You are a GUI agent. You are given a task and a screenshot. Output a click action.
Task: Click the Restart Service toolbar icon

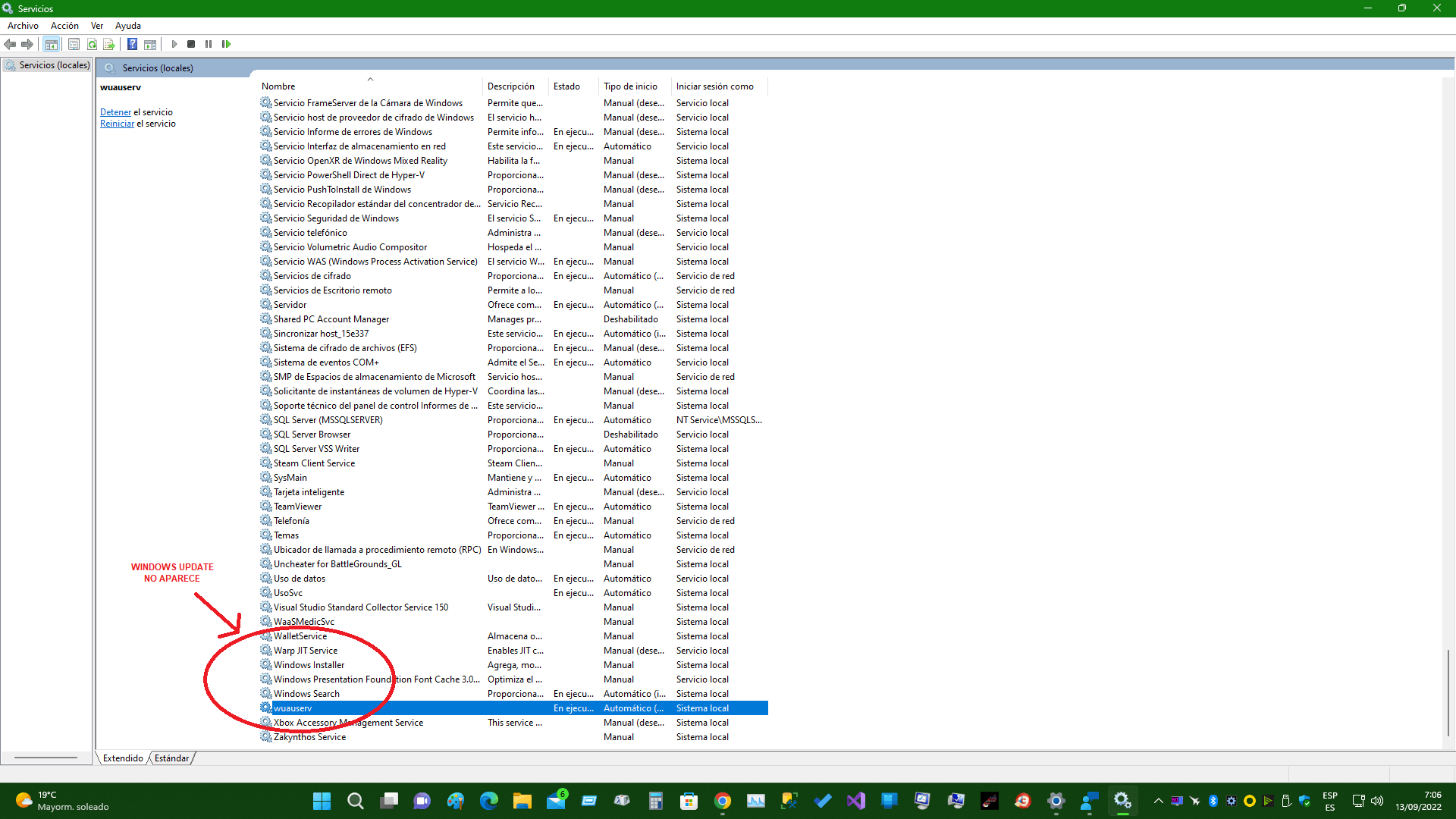[226, 44]
